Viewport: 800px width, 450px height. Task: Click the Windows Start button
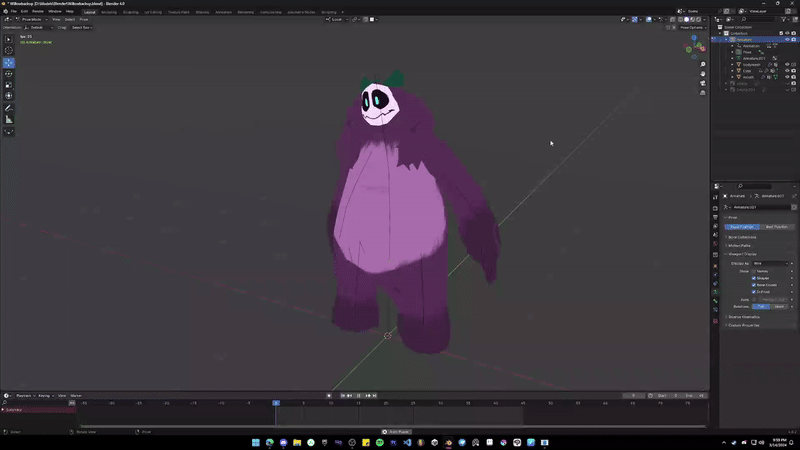point(256,442)
